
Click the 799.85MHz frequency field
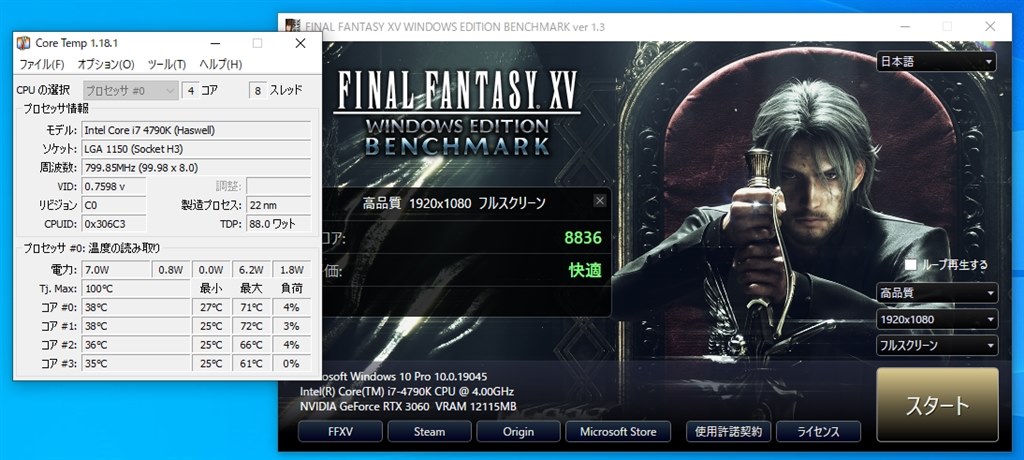pyautogui.click(x=196, y=168)
